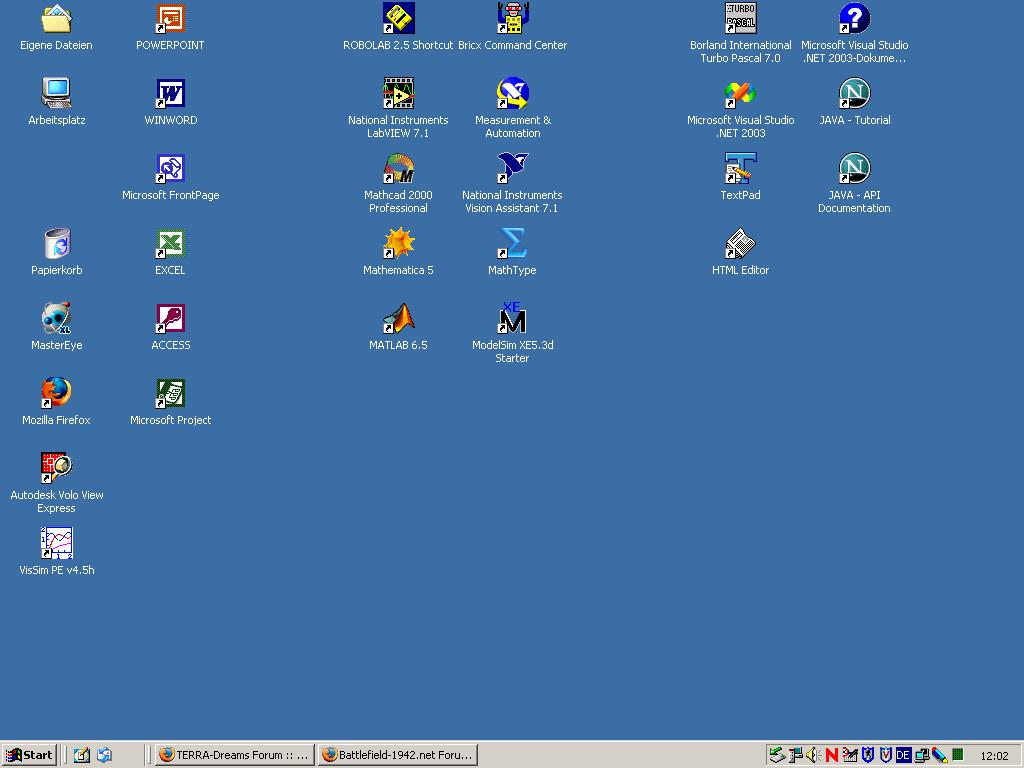Select the Autodesk Volo View Express shortcut
The image size is (1024, 768).
point(56,468)
